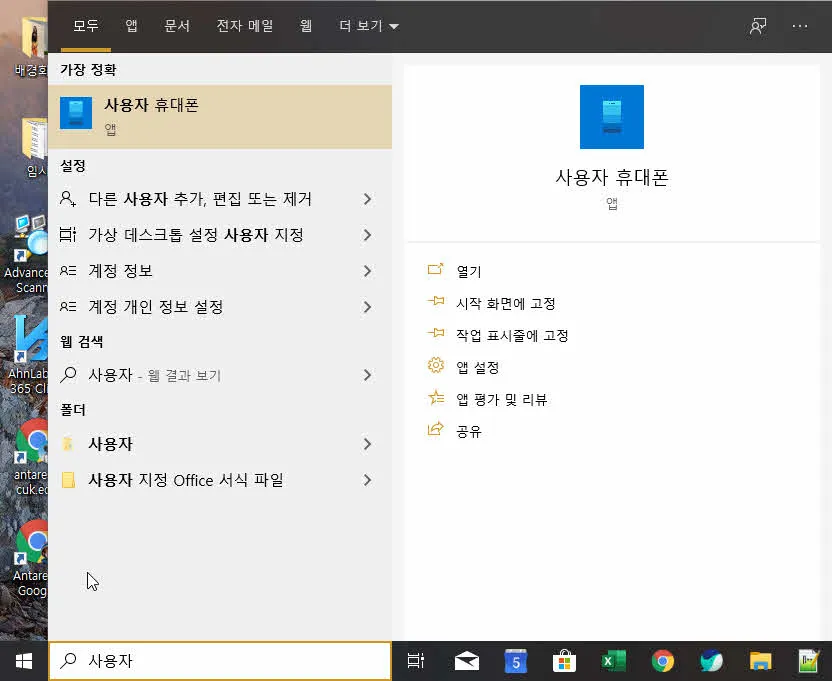This screenshot has height=681, width=832.
Task: Click the 사용자 search input field
Action: click(220, 661)
